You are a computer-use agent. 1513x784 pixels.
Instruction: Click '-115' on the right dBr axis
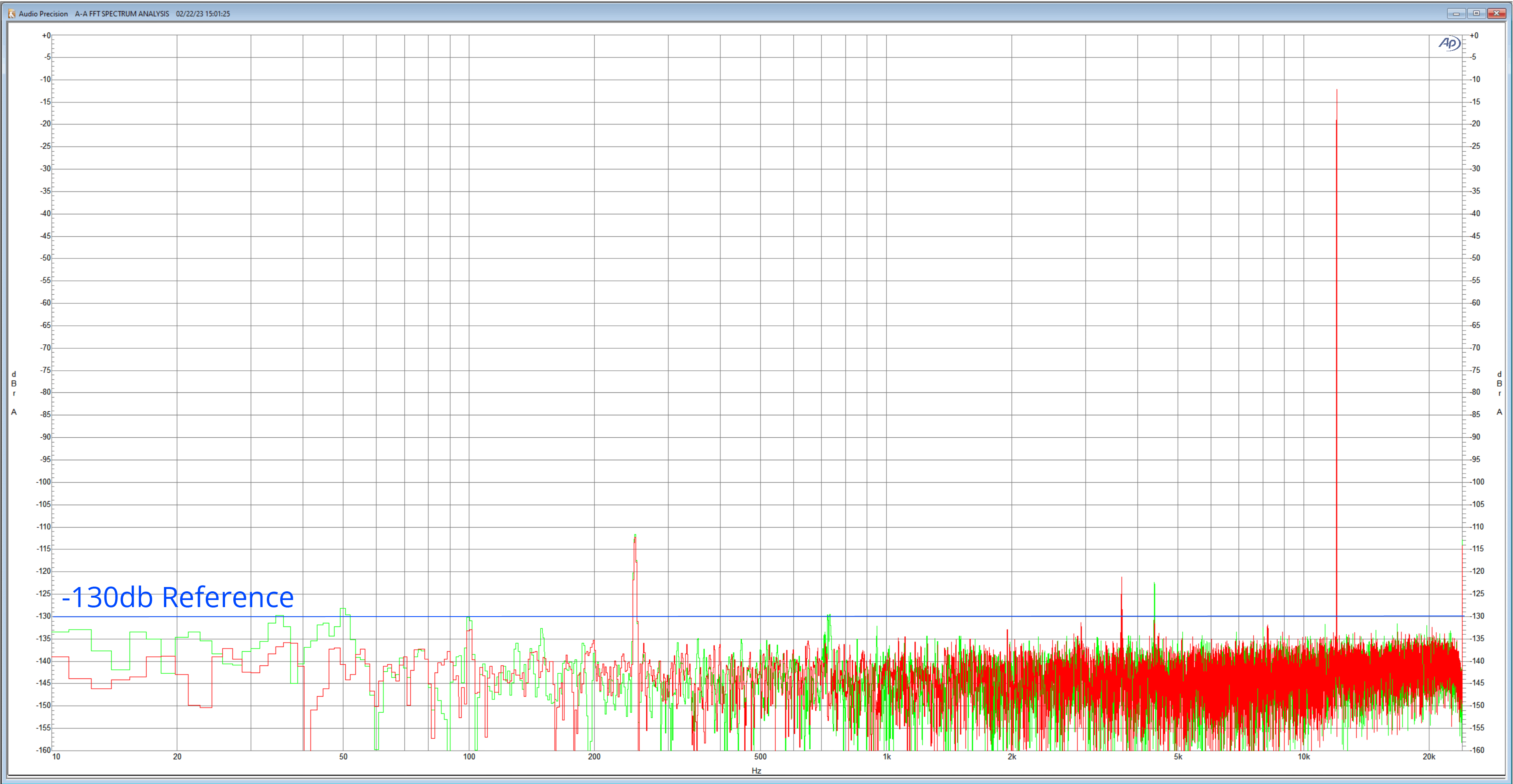(x=1477, y=548)
